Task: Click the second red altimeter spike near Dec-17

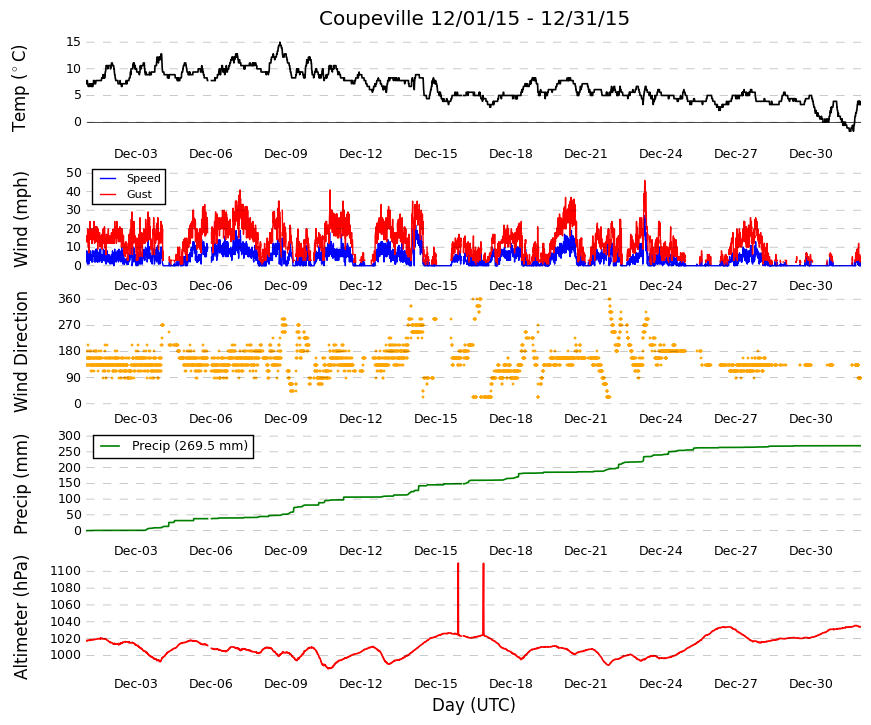Action: pos(483,599)
